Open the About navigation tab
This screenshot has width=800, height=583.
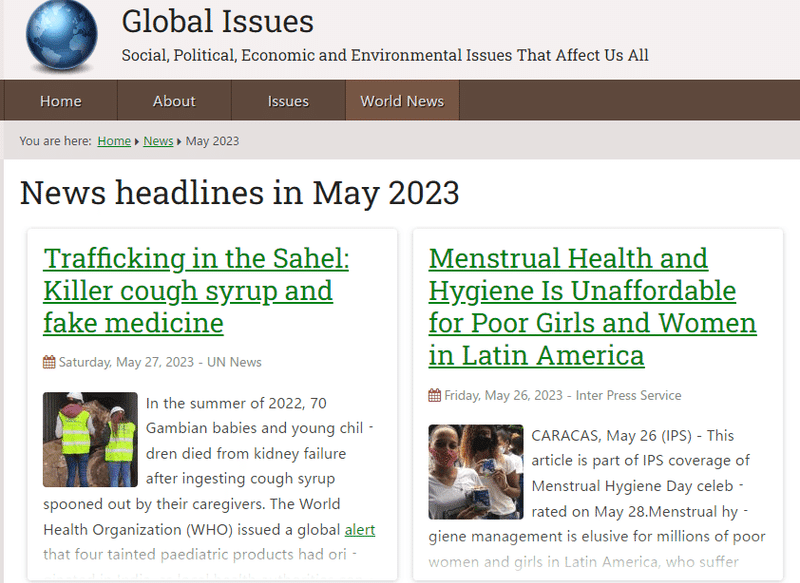coord(174,100)
